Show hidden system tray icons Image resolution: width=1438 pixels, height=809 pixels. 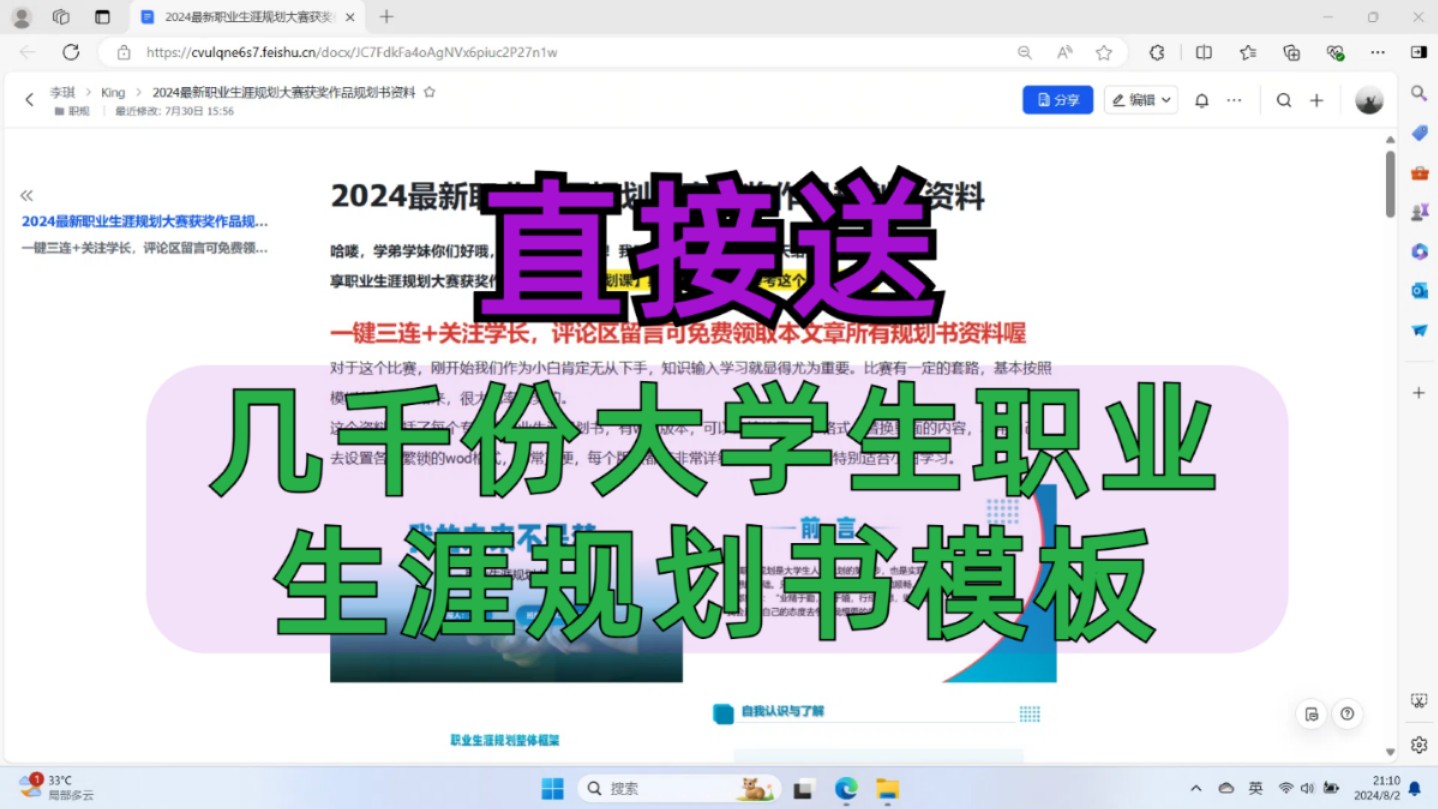(1196, 789)
